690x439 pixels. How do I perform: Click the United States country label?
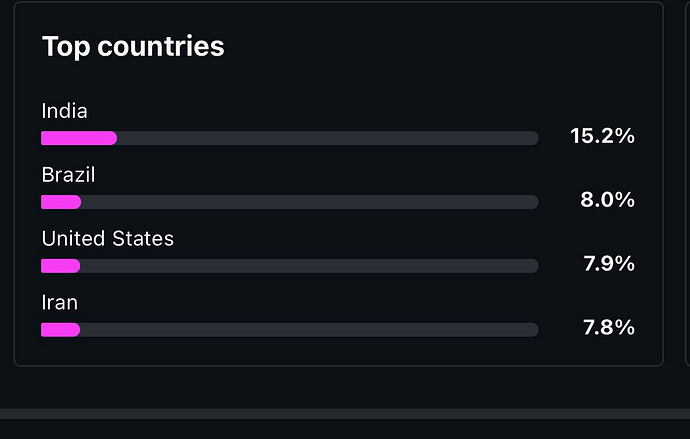tap(107, 239)
